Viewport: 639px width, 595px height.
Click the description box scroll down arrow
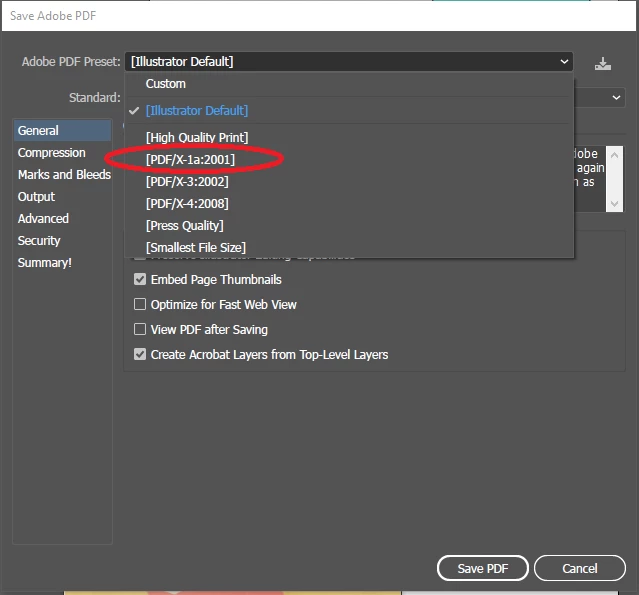[615, 203]
